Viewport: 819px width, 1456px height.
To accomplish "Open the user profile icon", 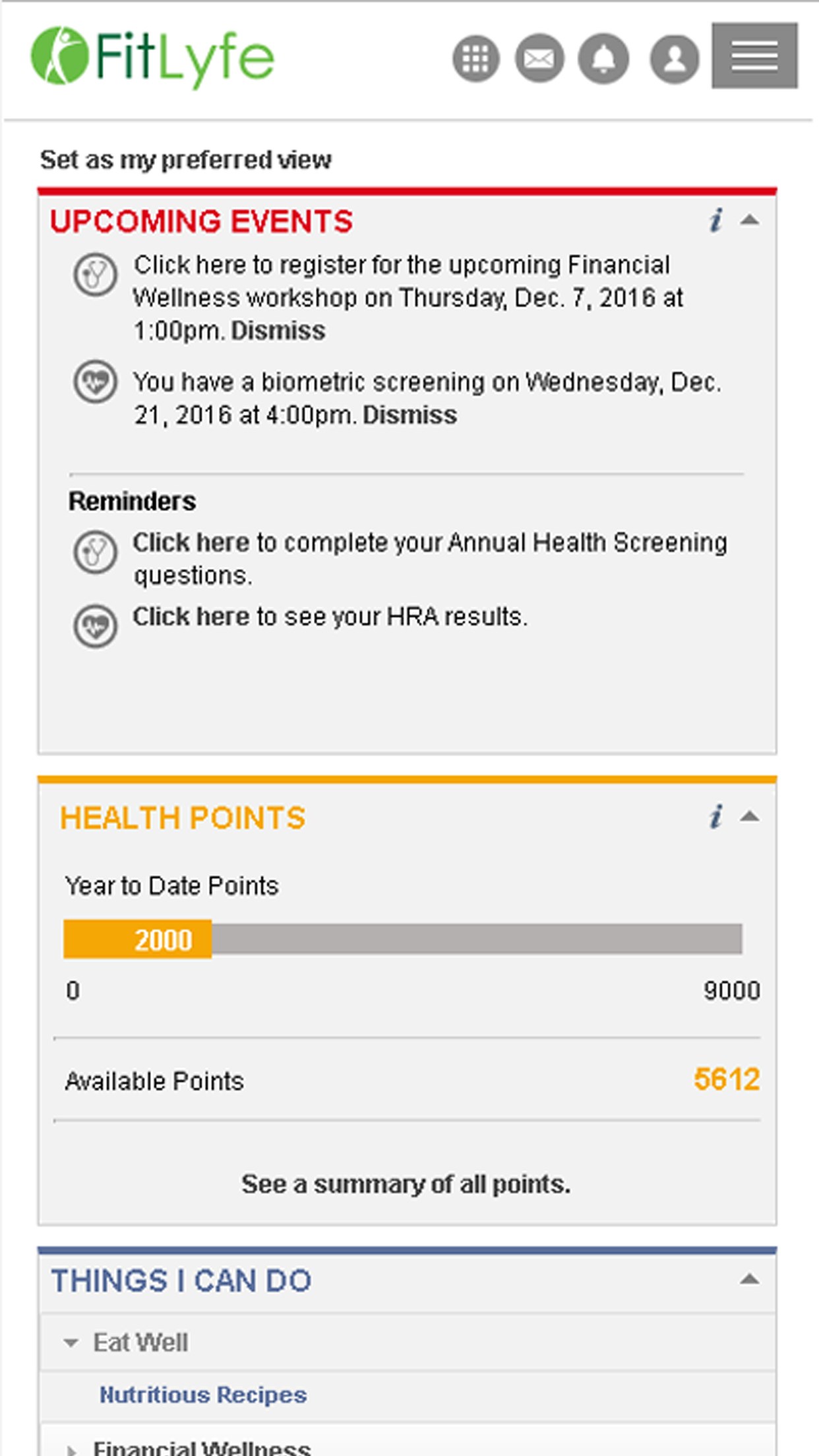I will [674, 59].
